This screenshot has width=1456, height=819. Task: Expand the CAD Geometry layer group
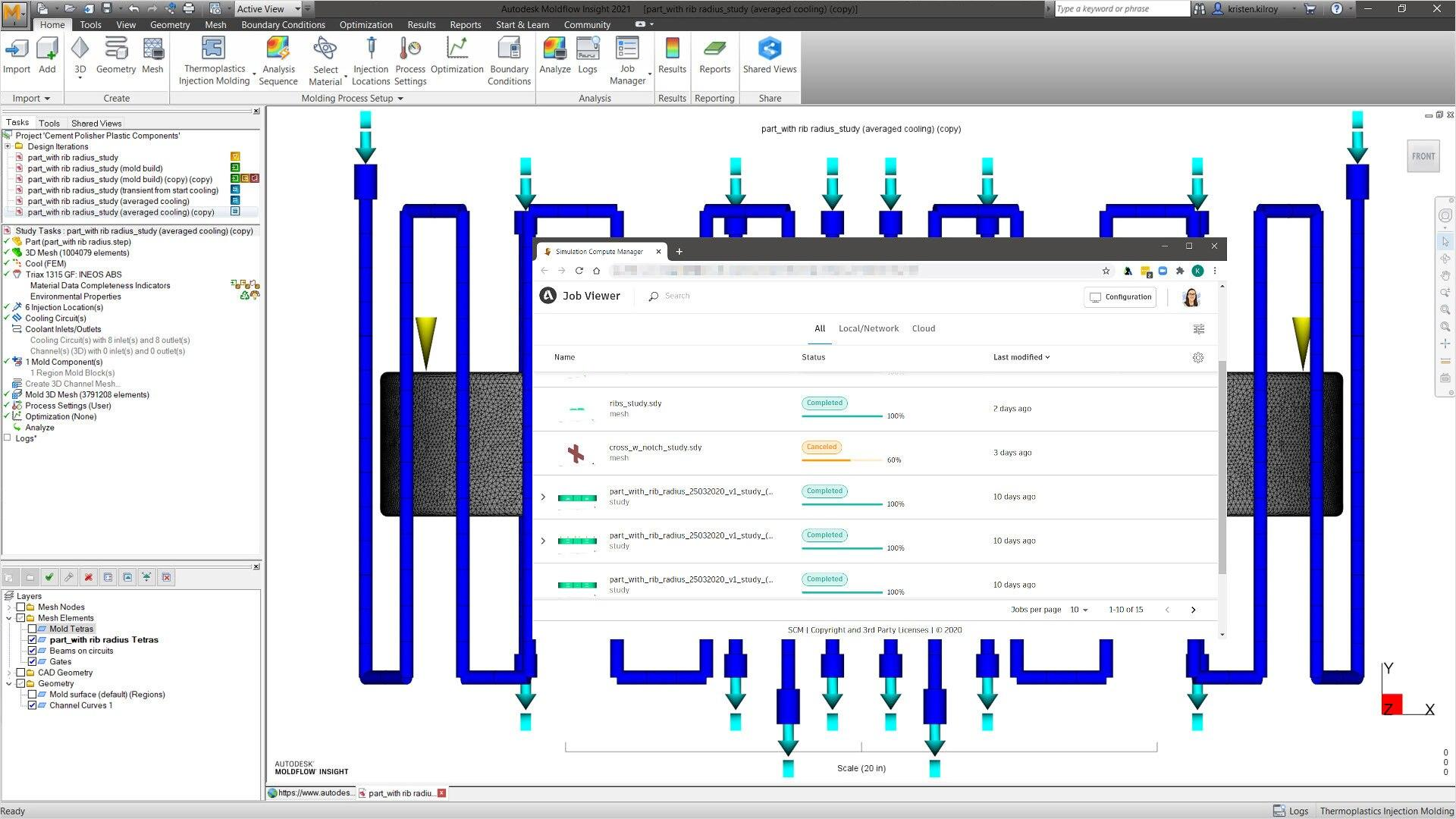[x=9, y=673]
